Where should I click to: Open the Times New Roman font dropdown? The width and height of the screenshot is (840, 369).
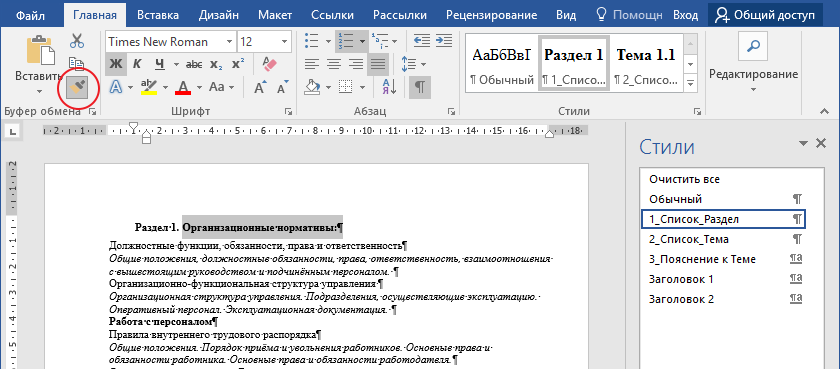pyautogui.click(x=229, y=42)
